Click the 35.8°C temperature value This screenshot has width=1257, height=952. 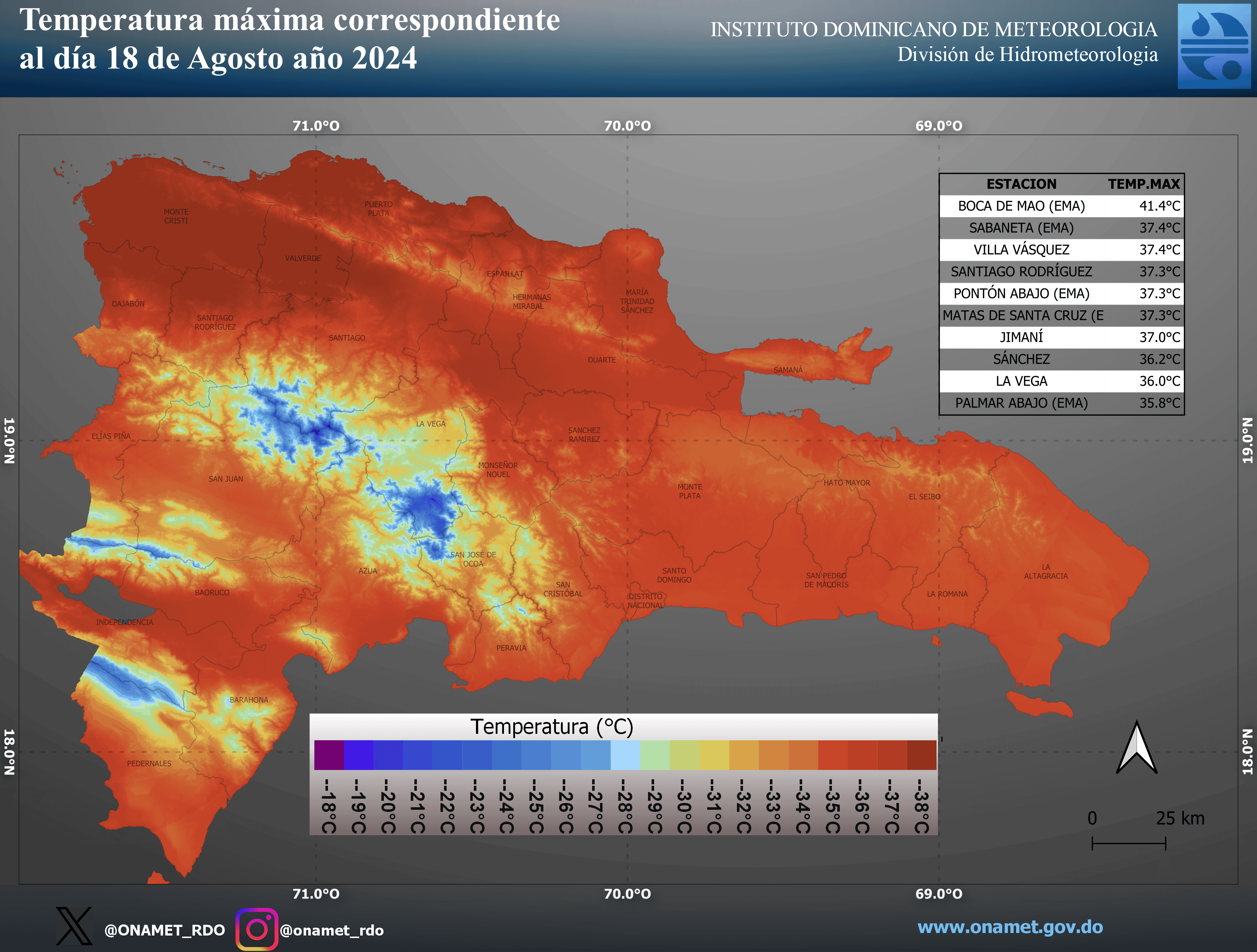pos(1159,403)
